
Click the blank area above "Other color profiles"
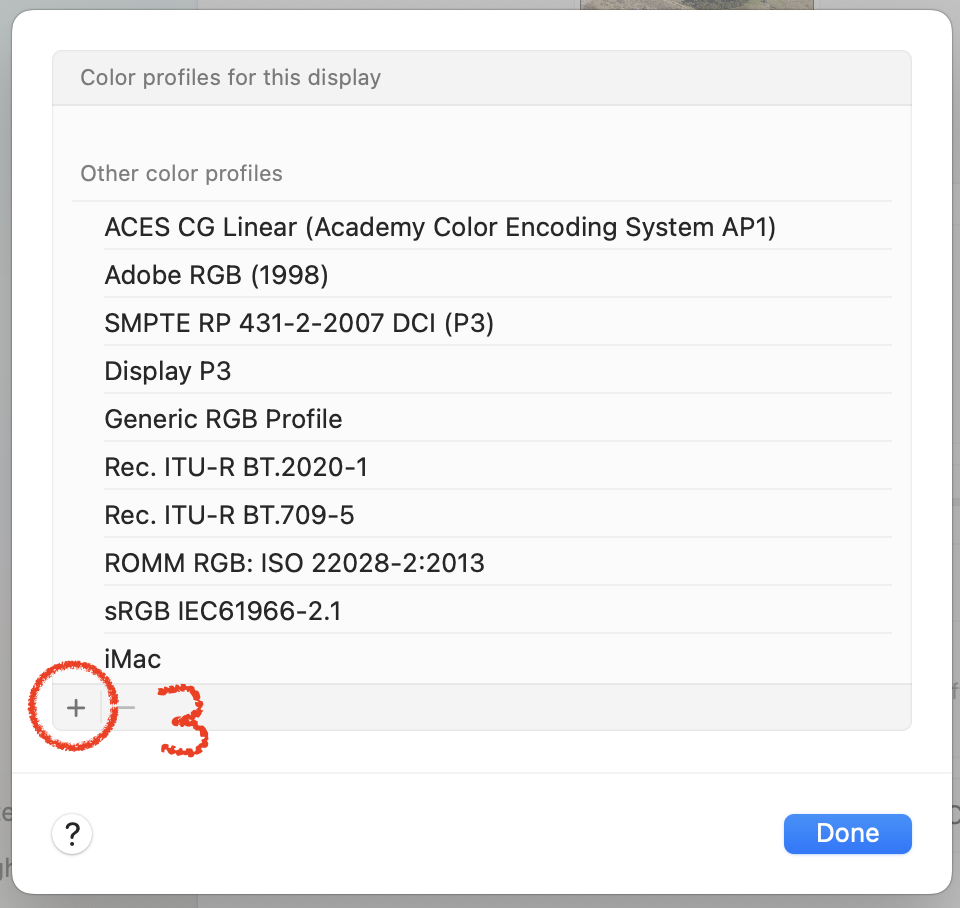pyautogui.click(x=480, y=130)
